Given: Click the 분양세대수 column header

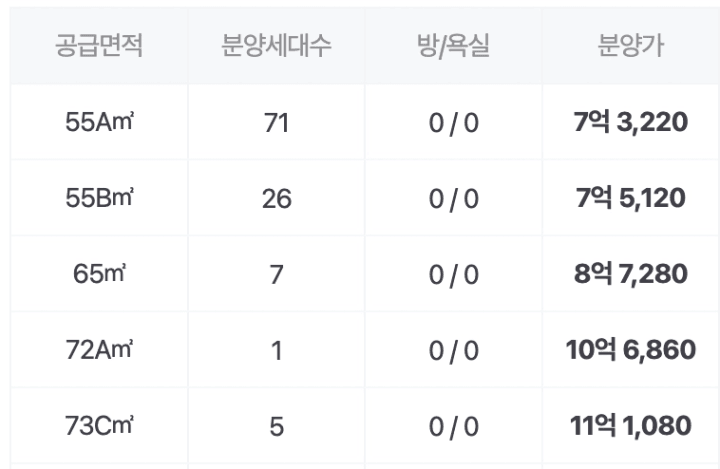Looking at the screenshot, I should pyautogui.click(x=276, y=45).
